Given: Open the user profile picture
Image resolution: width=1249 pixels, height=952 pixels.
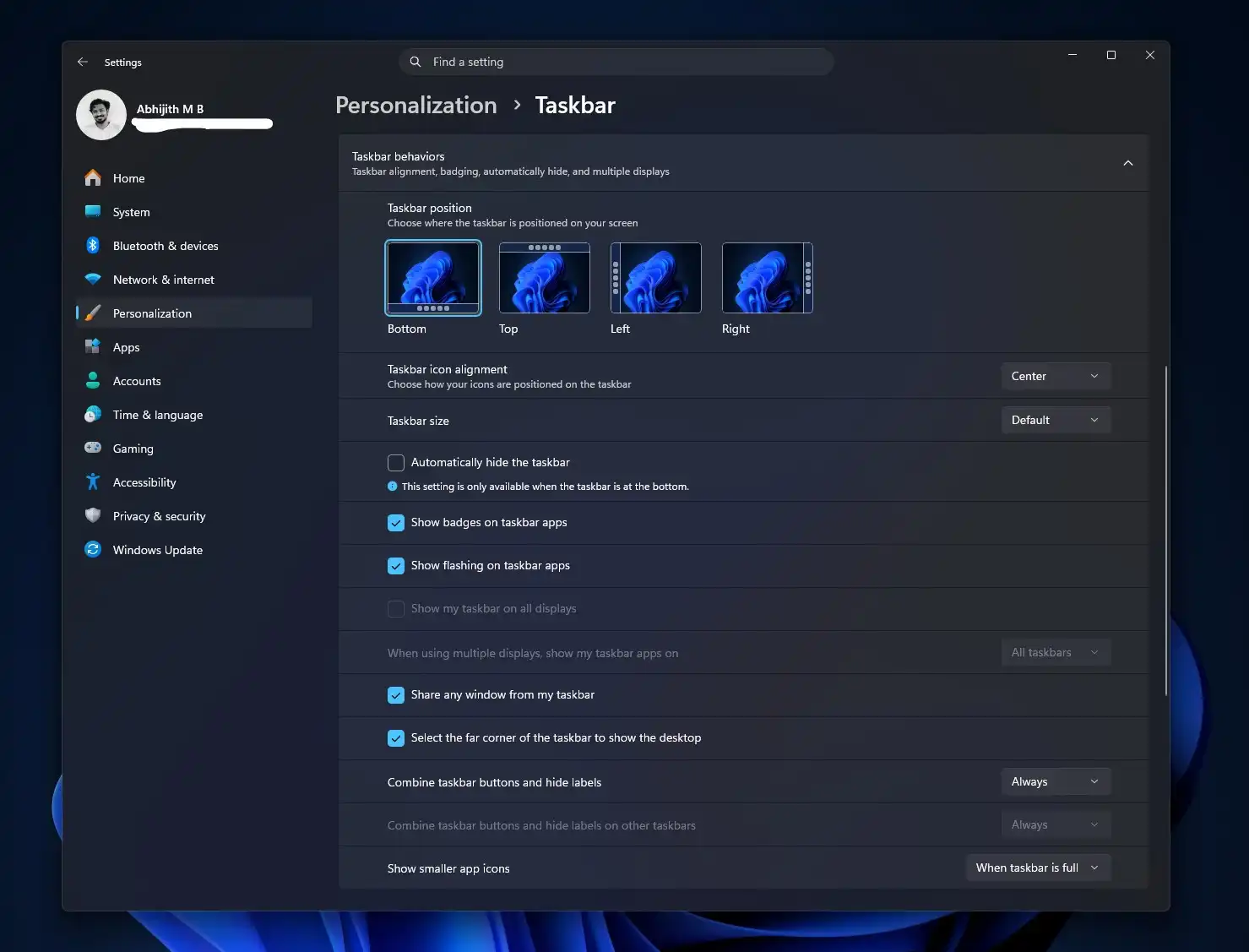Looking at the screenshot, I should (101, 115).
